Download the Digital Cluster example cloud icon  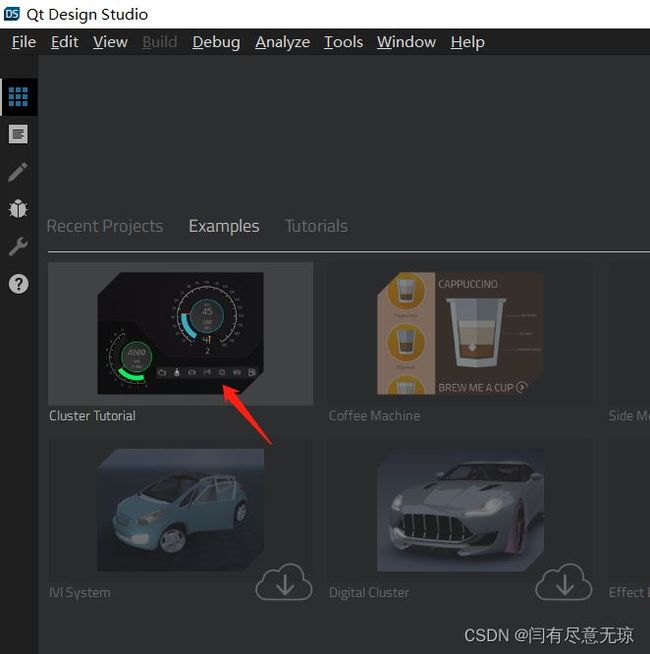click(x=564, y=582)
